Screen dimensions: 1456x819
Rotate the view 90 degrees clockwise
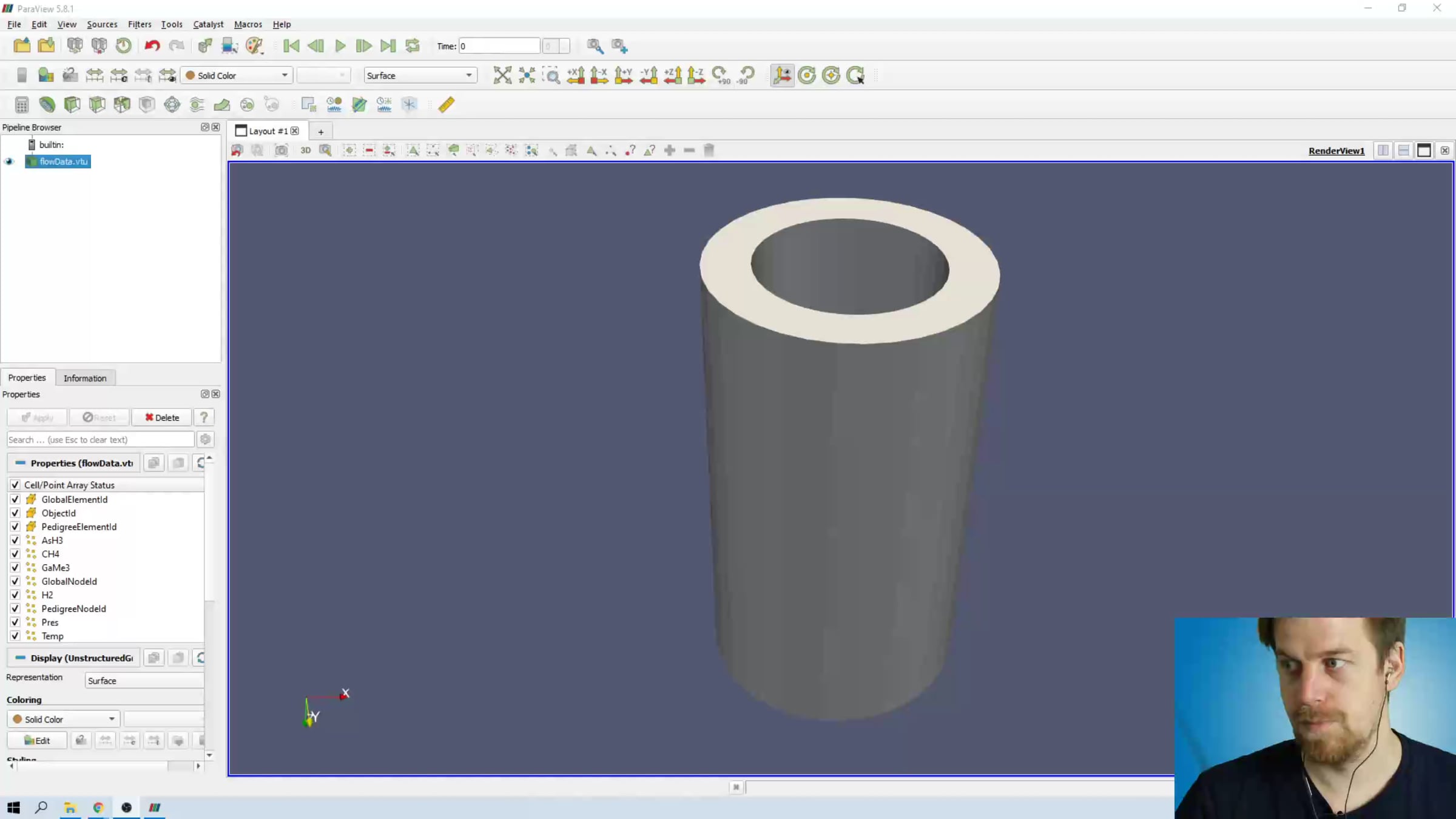(x=721, y=75)
